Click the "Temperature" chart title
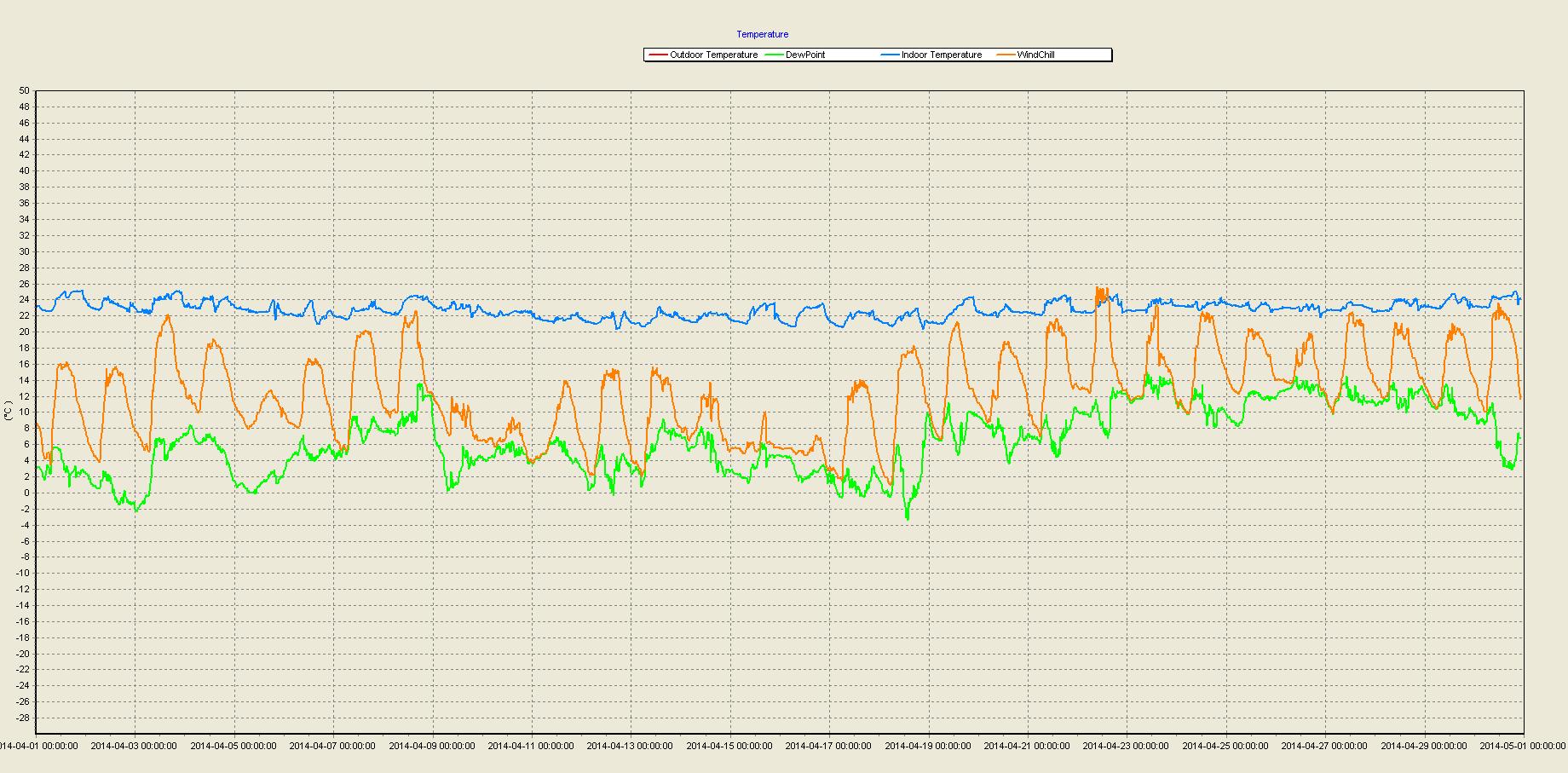Screen dimensions: 1568x773 (x=763, y=35)
